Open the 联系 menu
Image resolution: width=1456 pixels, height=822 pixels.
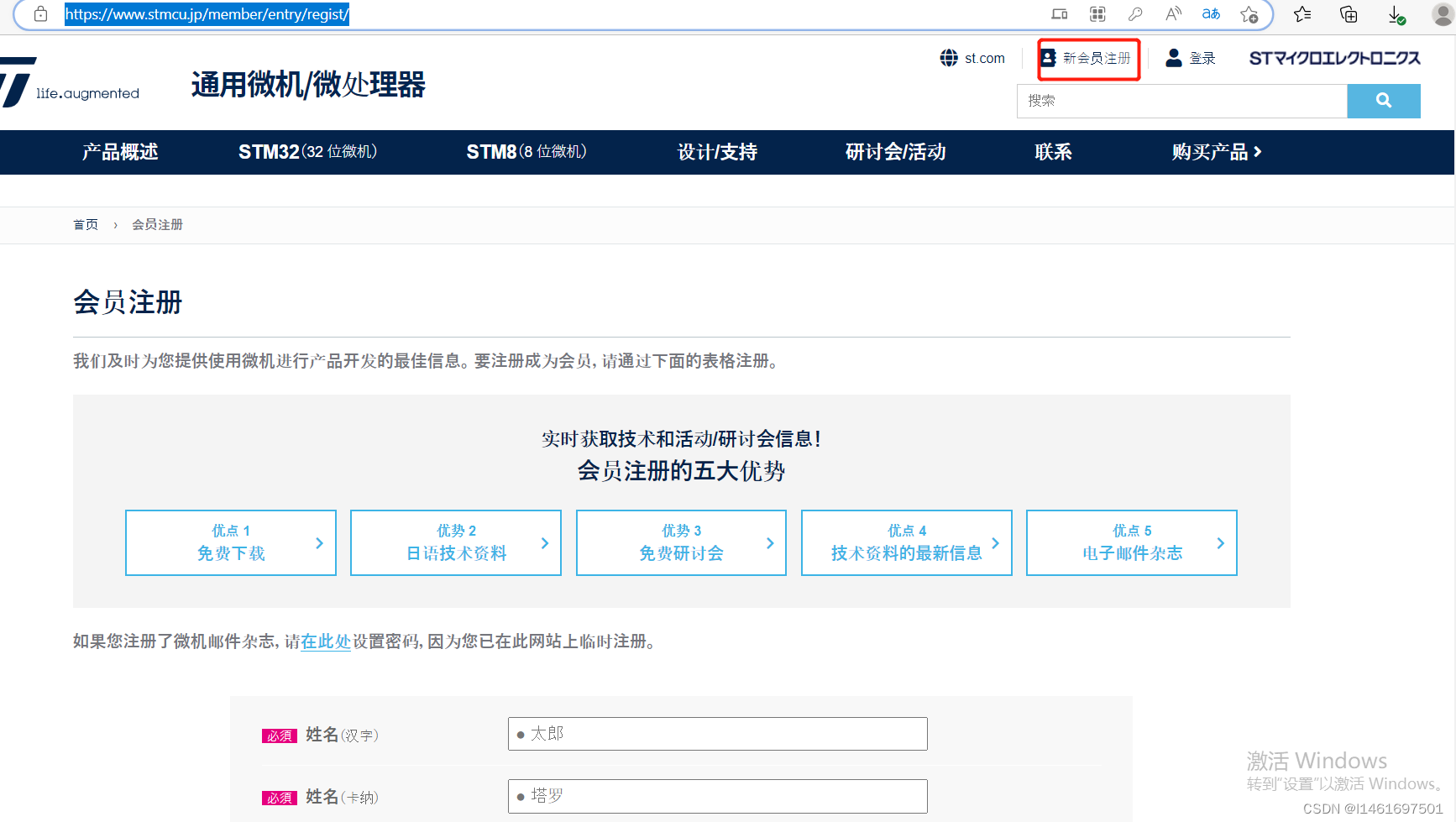(x=1053, y=152)
